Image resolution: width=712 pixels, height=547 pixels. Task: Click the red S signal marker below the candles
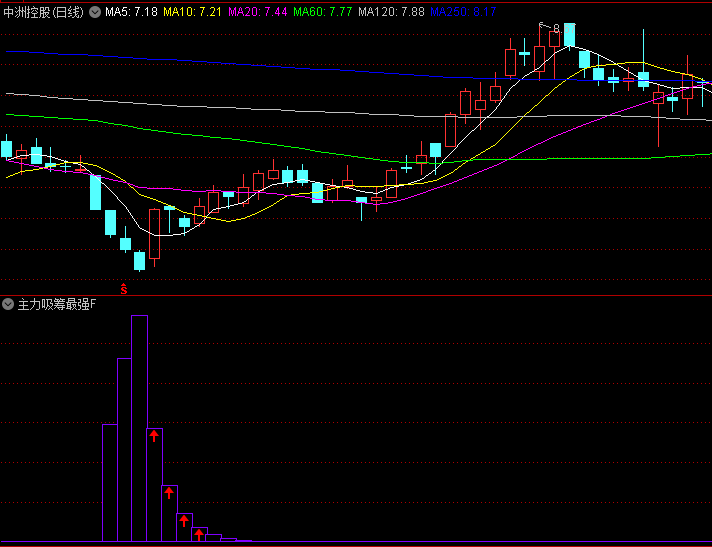125,289
